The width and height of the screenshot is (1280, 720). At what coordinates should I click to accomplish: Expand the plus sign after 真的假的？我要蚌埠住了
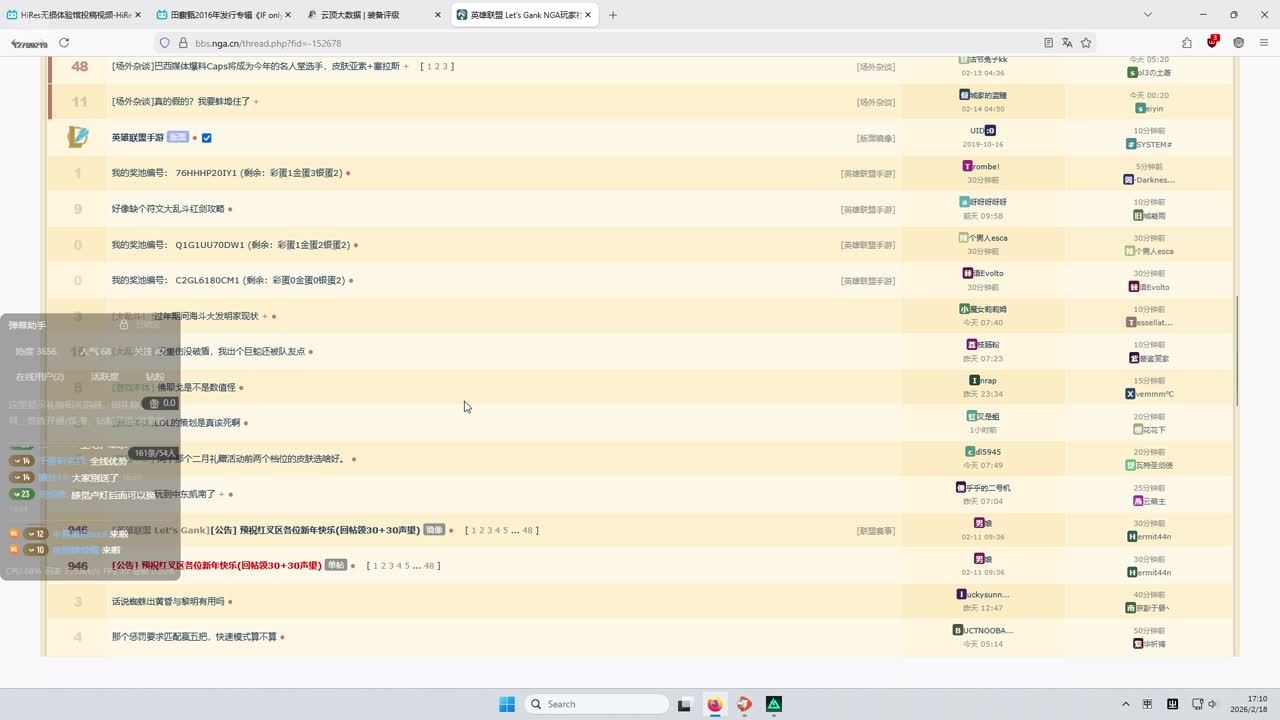pyautogui.click(x=256, y=102)
